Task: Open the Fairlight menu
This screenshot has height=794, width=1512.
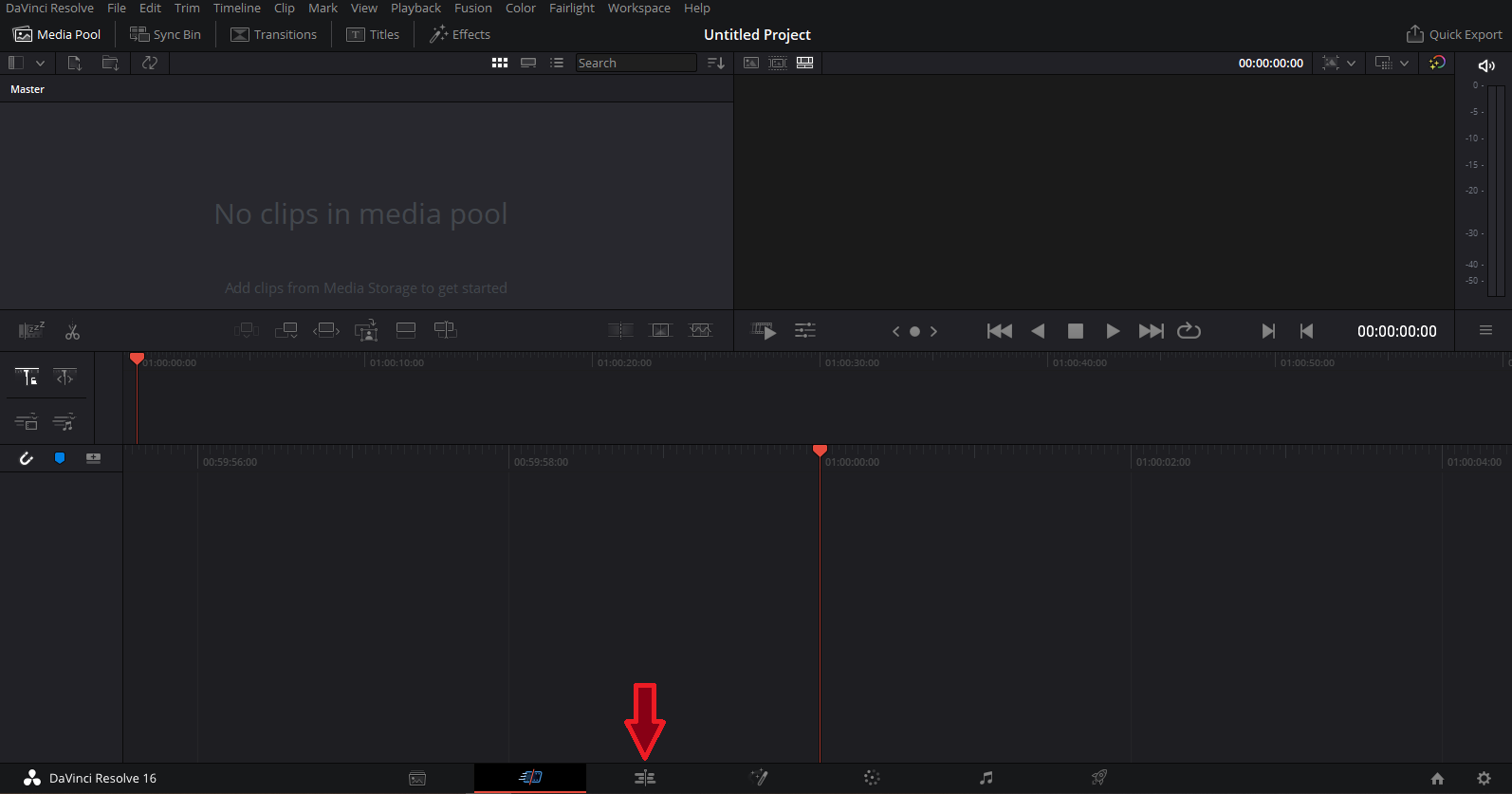Action: point(572,8)
